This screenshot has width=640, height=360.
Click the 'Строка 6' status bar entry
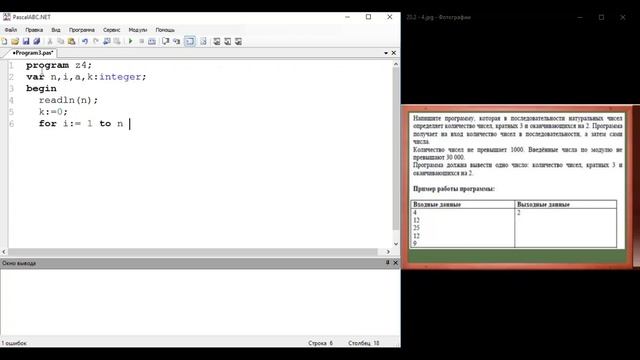pos(320,343)
